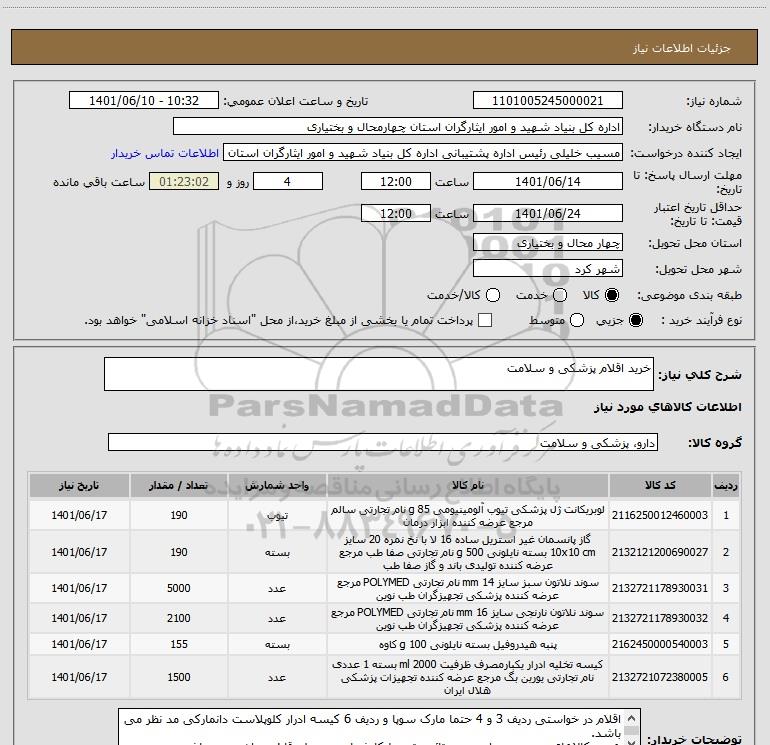Click the general description field خرید اقلام پزشکی
Viewport: 770px width, 745px height.
pyautogui.click(x=379, y=374)
